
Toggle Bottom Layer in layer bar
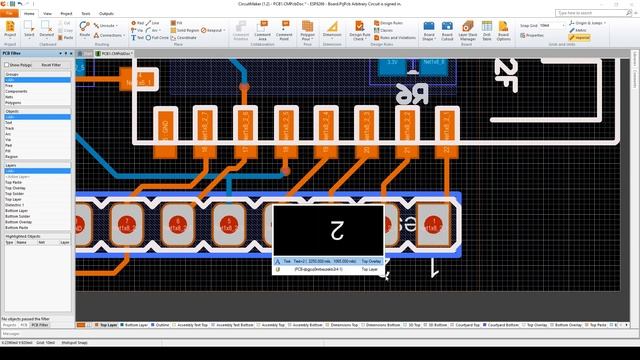134,325
